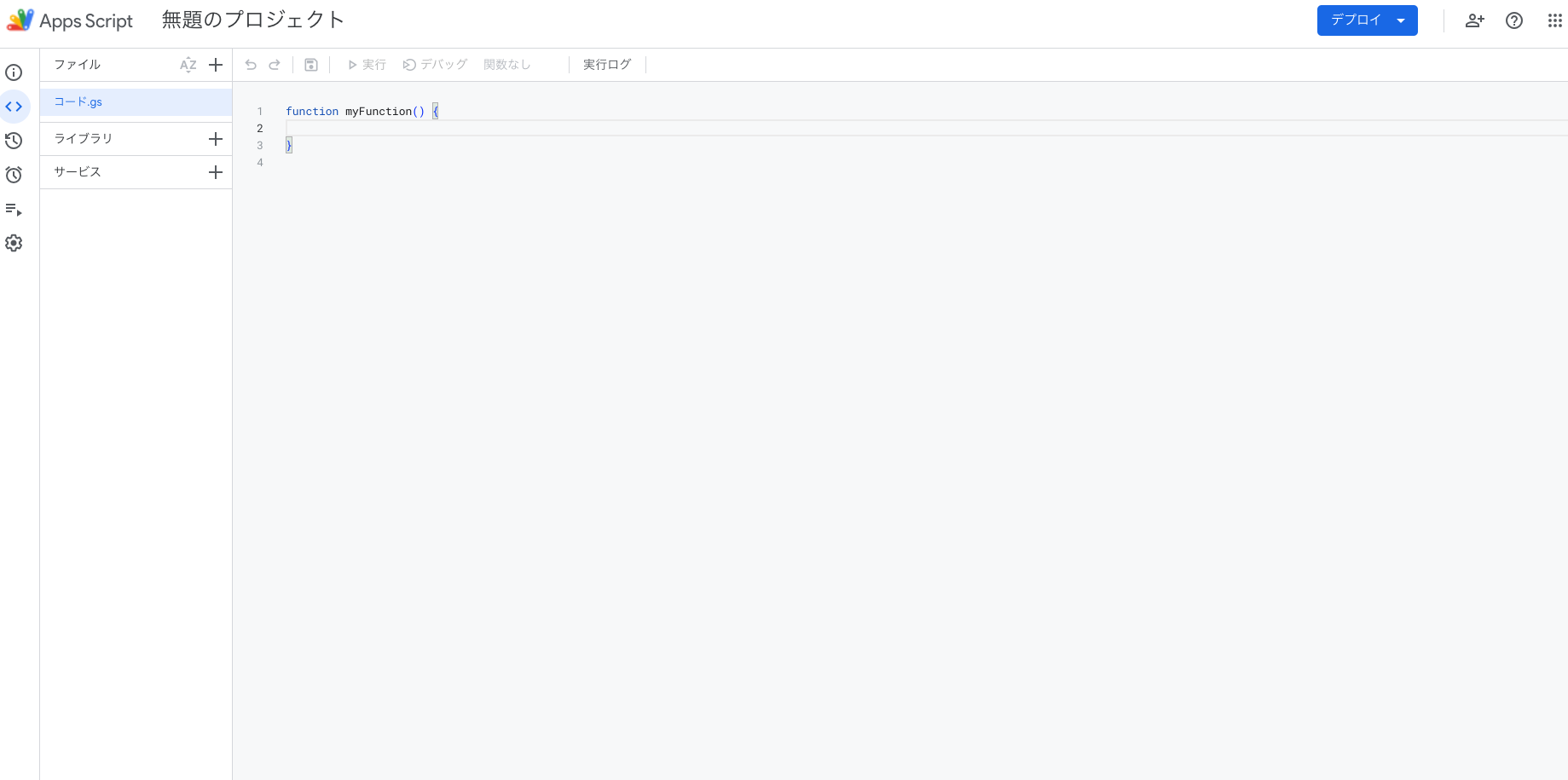Add a new library to the project
Screen dimensions: 1568x780
[216, 138]
